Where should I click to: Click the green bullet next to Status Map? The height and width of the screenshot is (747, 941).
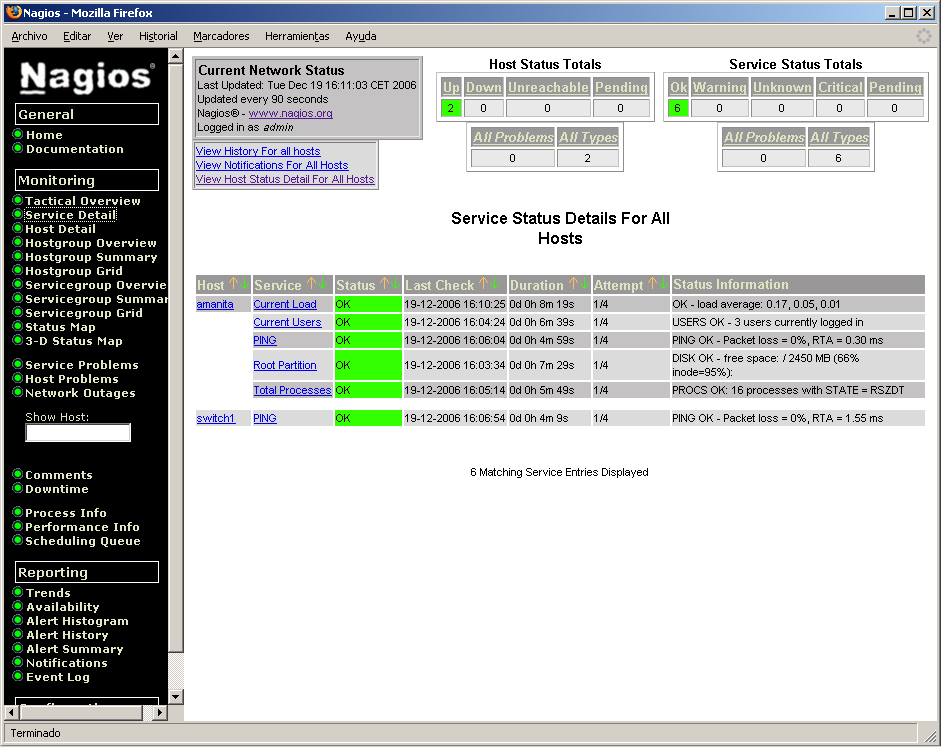point(18,326)
